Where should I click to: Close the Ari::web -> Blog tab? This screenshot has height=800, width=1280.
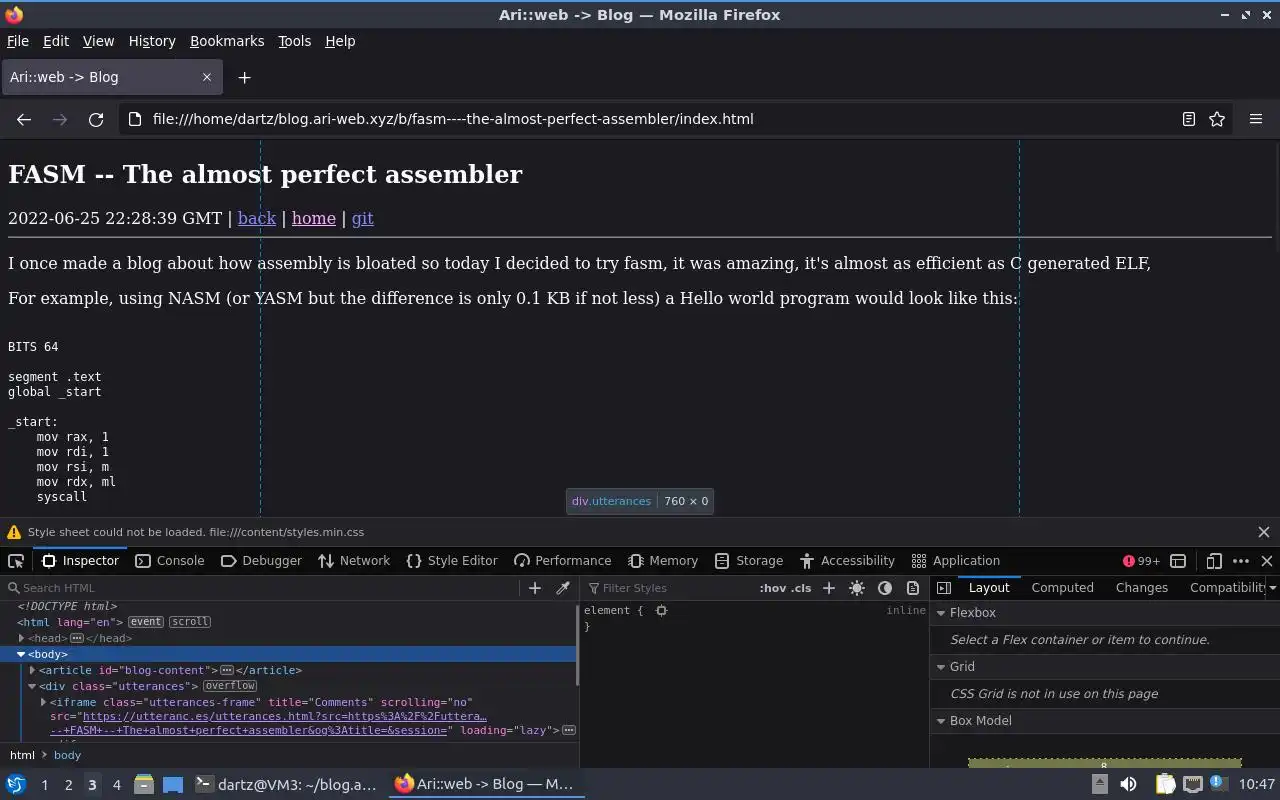click(x=207, y=77)
